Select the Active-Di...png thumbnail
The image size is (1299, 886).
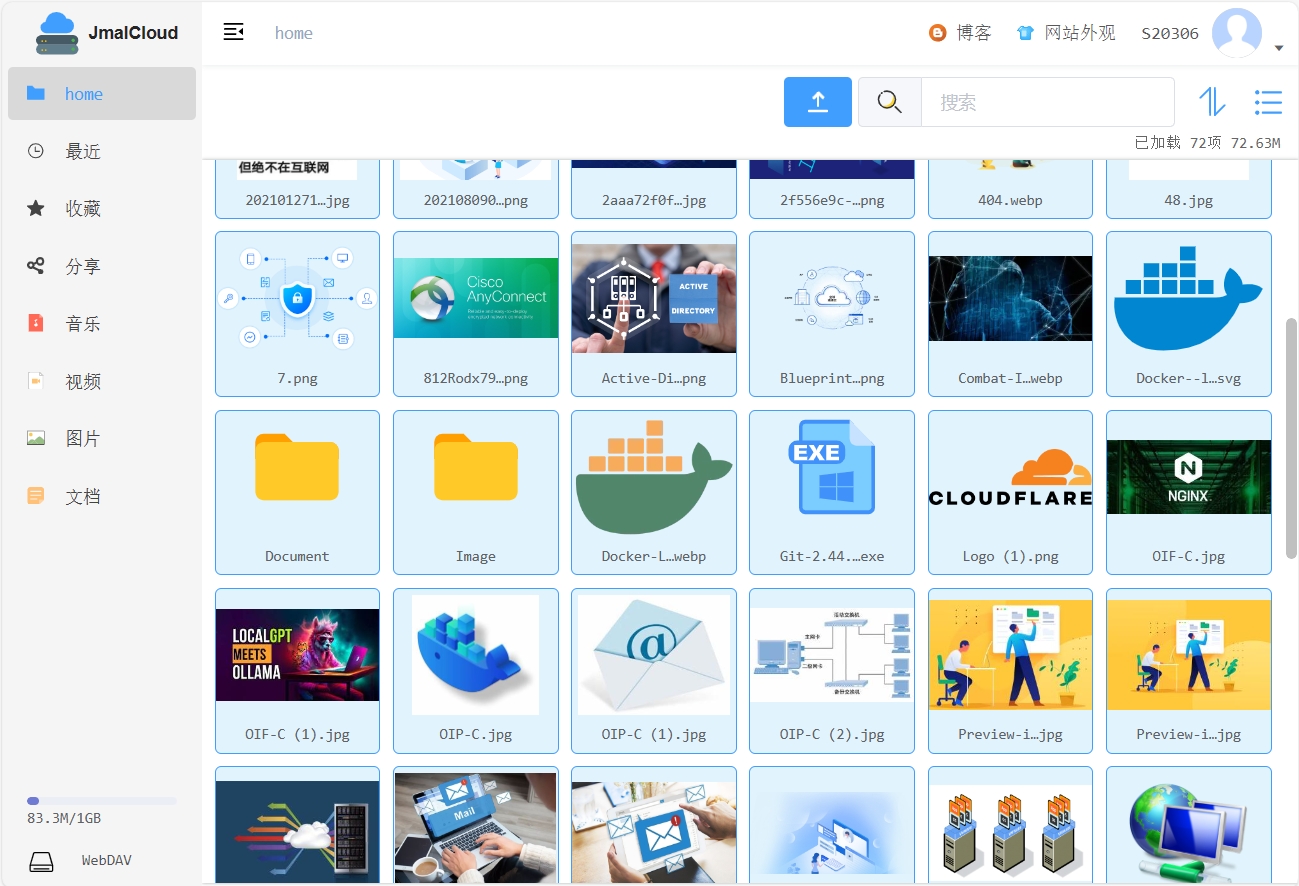tap(654, 298)
